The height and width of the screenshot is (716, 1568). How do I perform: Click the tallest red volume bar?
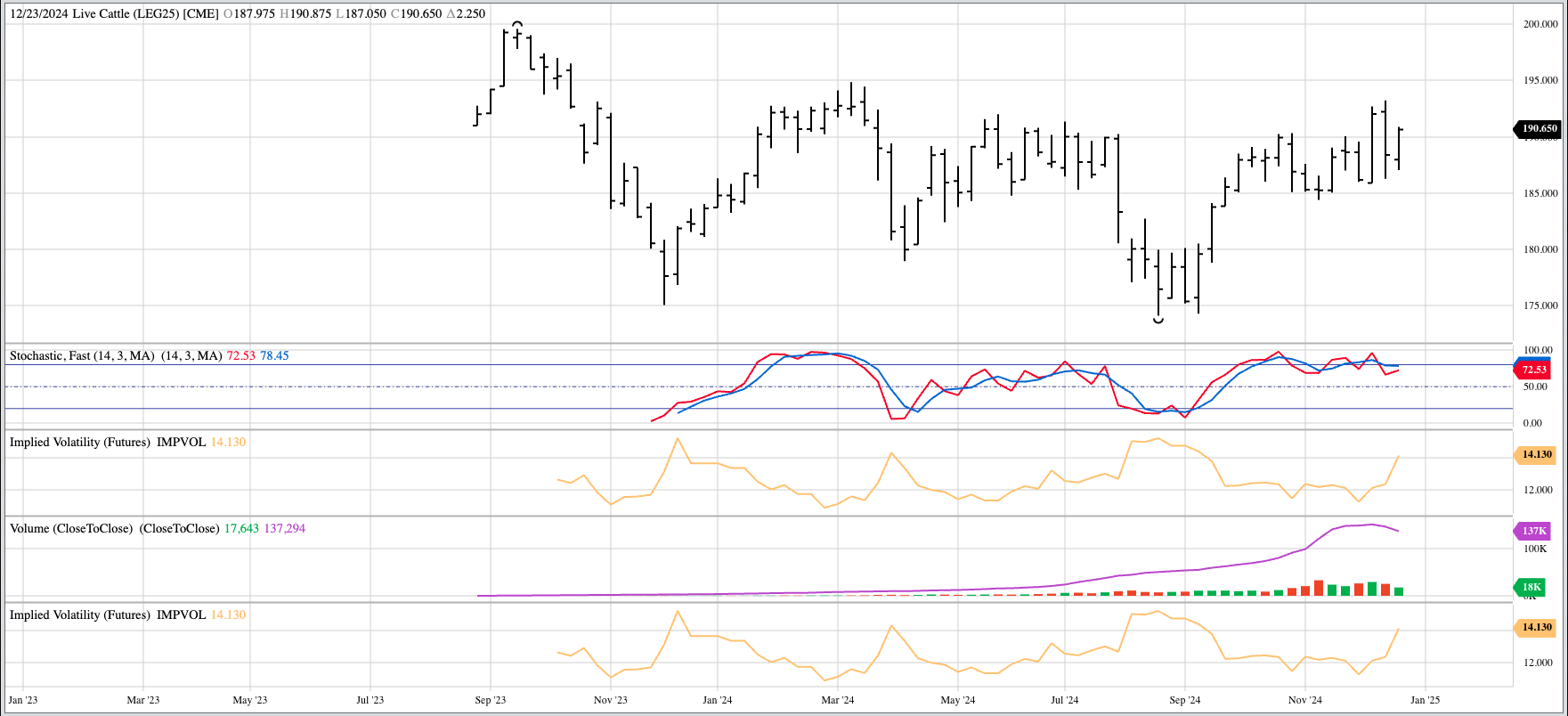point(1319,588)
